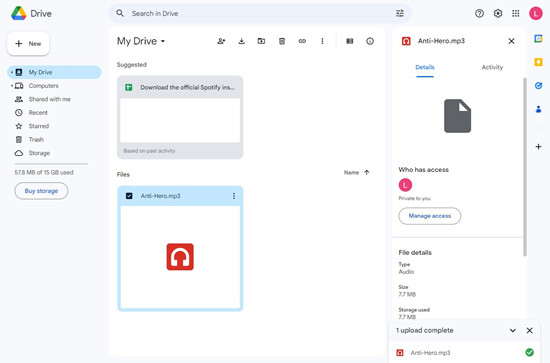Collapse the upload complete panel

(512, 330)
